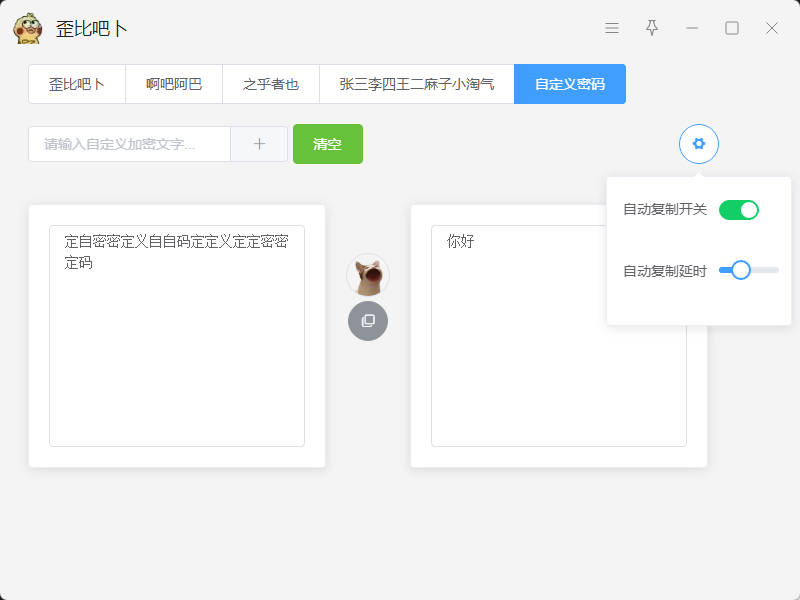Click the left encrypted text area
Image resolution: width=800 pixels, height=600 pixels.
(x=177, y=340)
